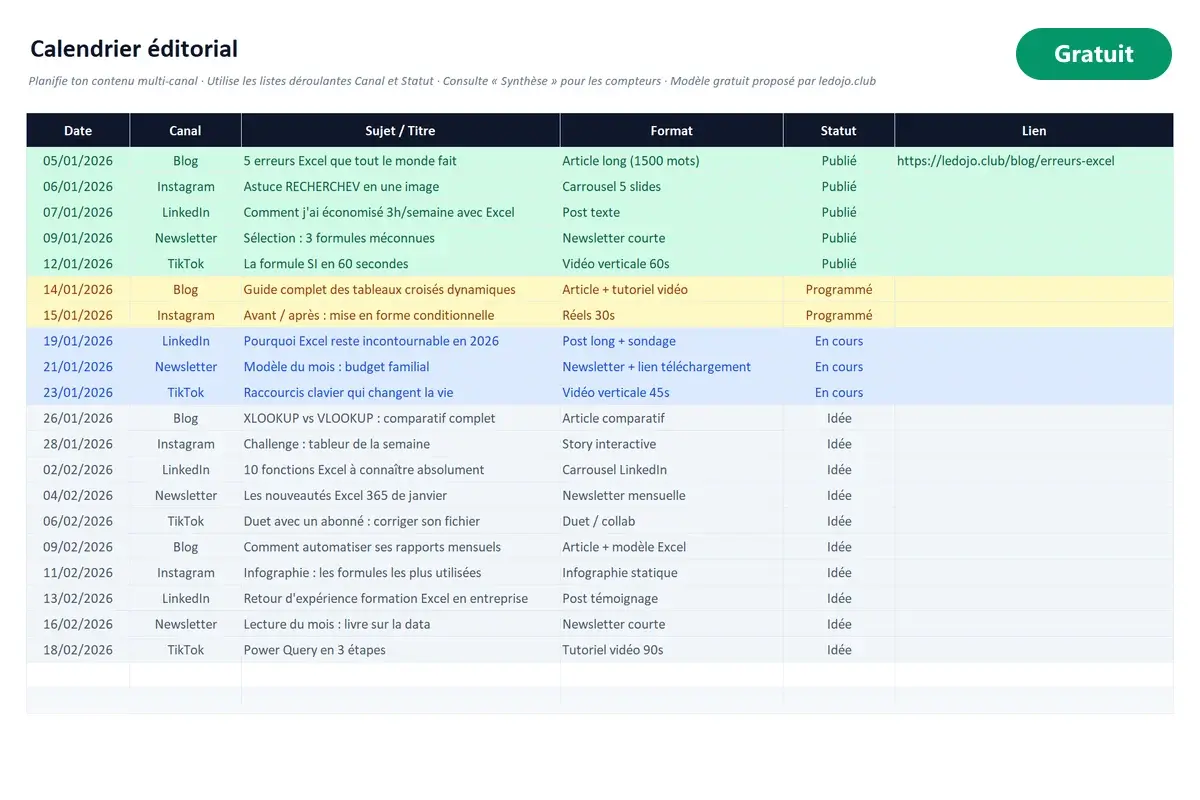Open Statut cell En cours for TikTok 23/01/2026
1200x800 pixels.
[838, 392]
